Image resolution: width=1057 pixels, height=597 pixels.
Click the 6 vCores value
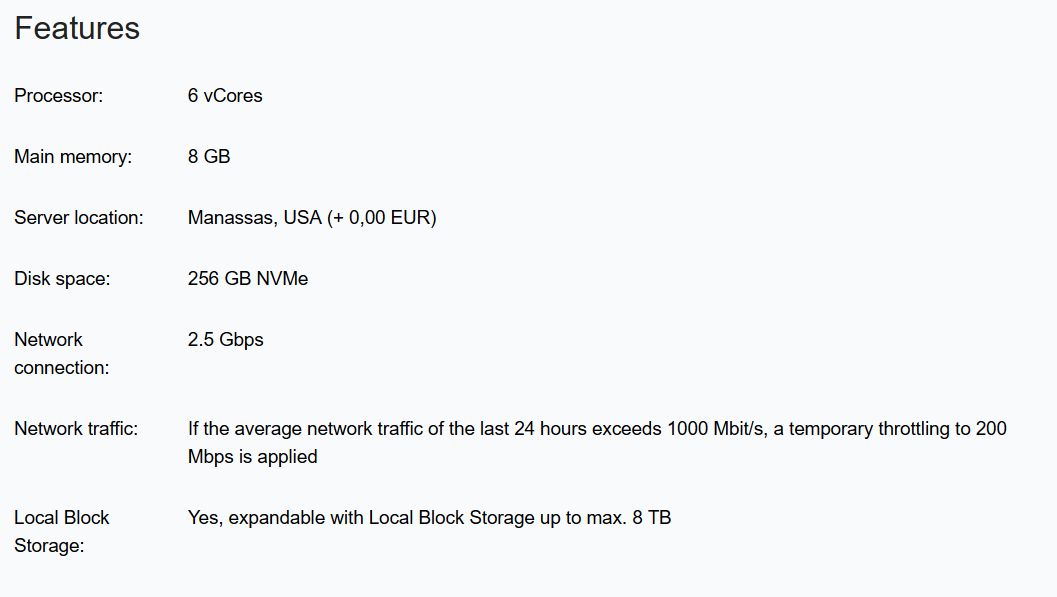[x=225, y=96]
